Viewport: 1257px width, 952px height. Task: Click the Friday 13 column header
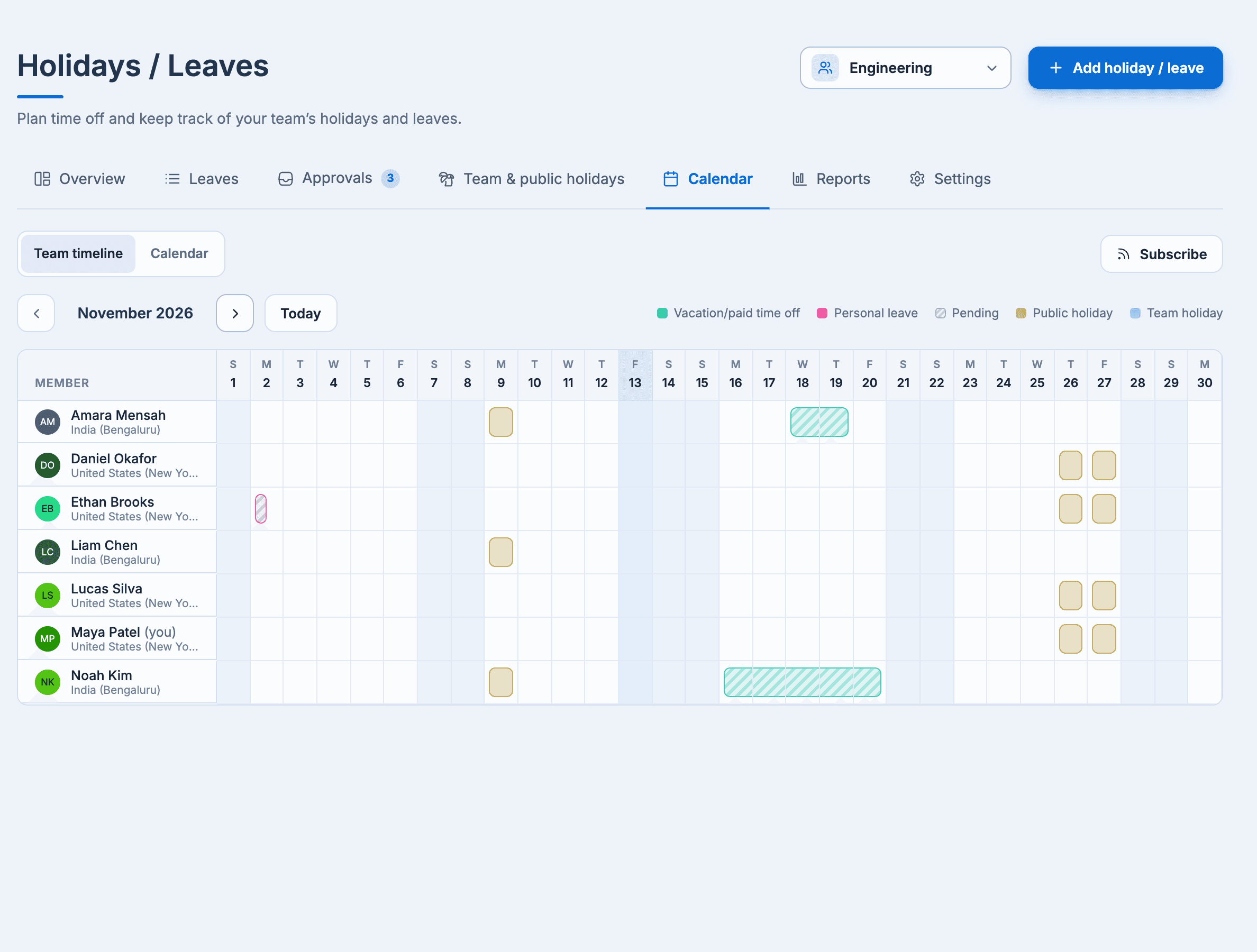point(635,374)
